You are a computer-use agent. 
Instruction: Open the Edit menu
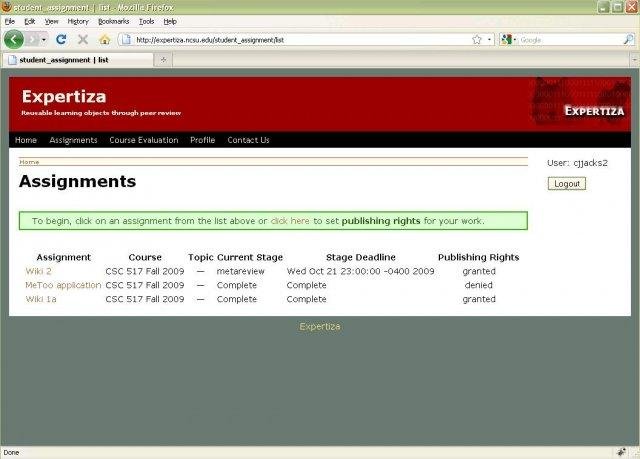30,22
